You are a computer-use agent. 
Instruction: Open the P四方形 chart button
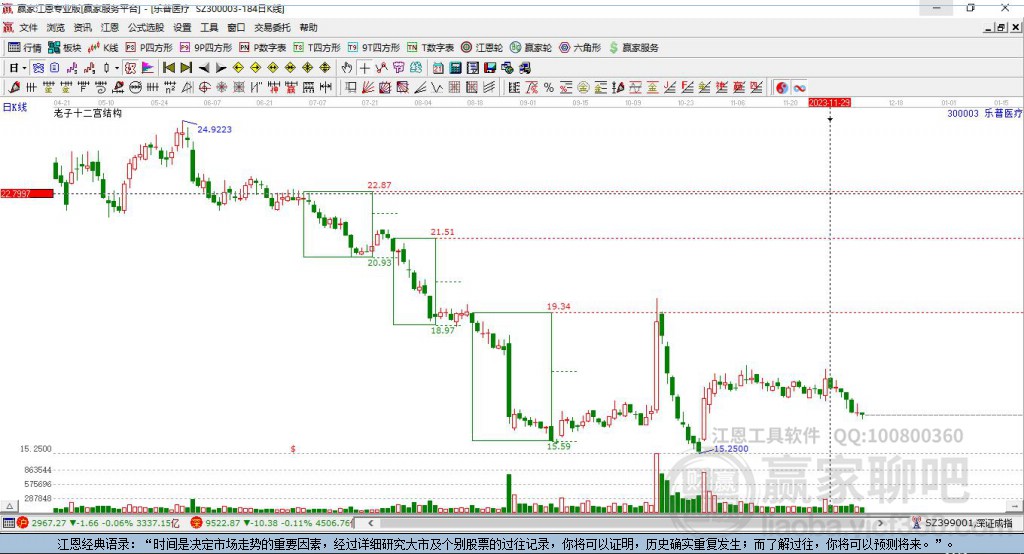(x=149, y=48)
